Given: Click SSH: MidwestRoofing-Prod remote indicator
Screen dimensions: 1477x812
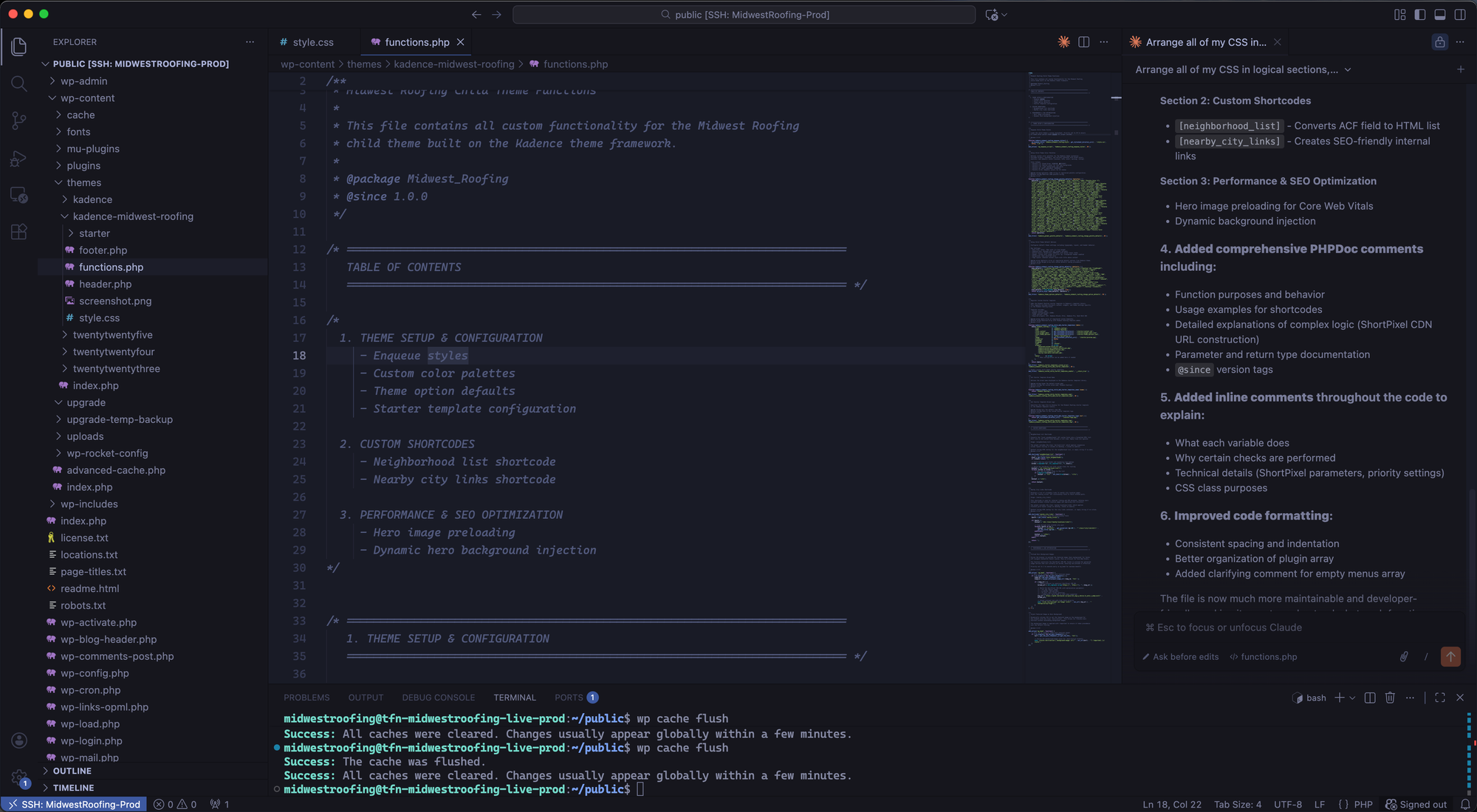Looking at the screenshot, I should (73, 804).
